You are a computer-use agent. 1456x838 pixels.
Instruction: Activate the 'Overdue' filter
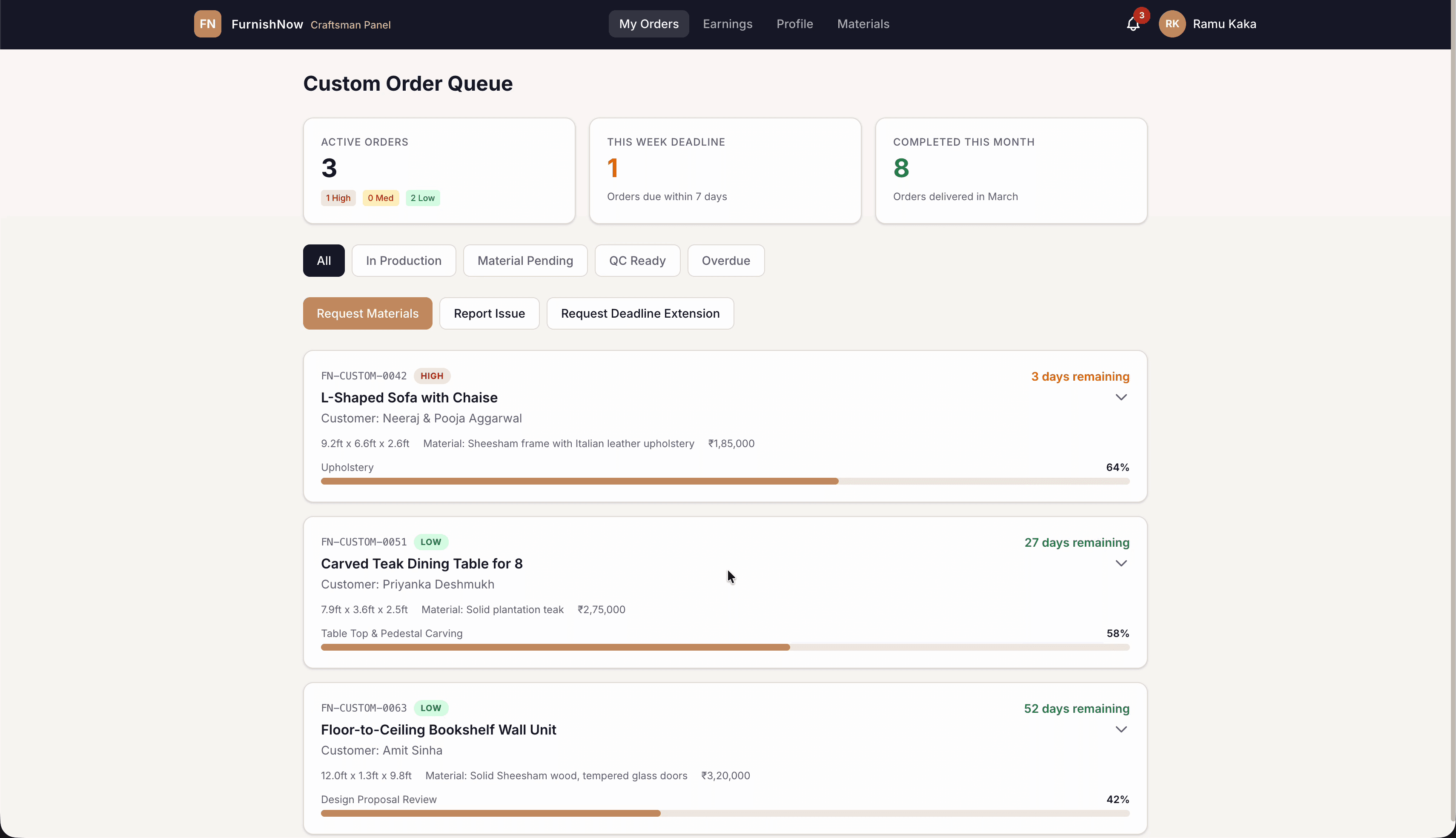tap(725, 260)
